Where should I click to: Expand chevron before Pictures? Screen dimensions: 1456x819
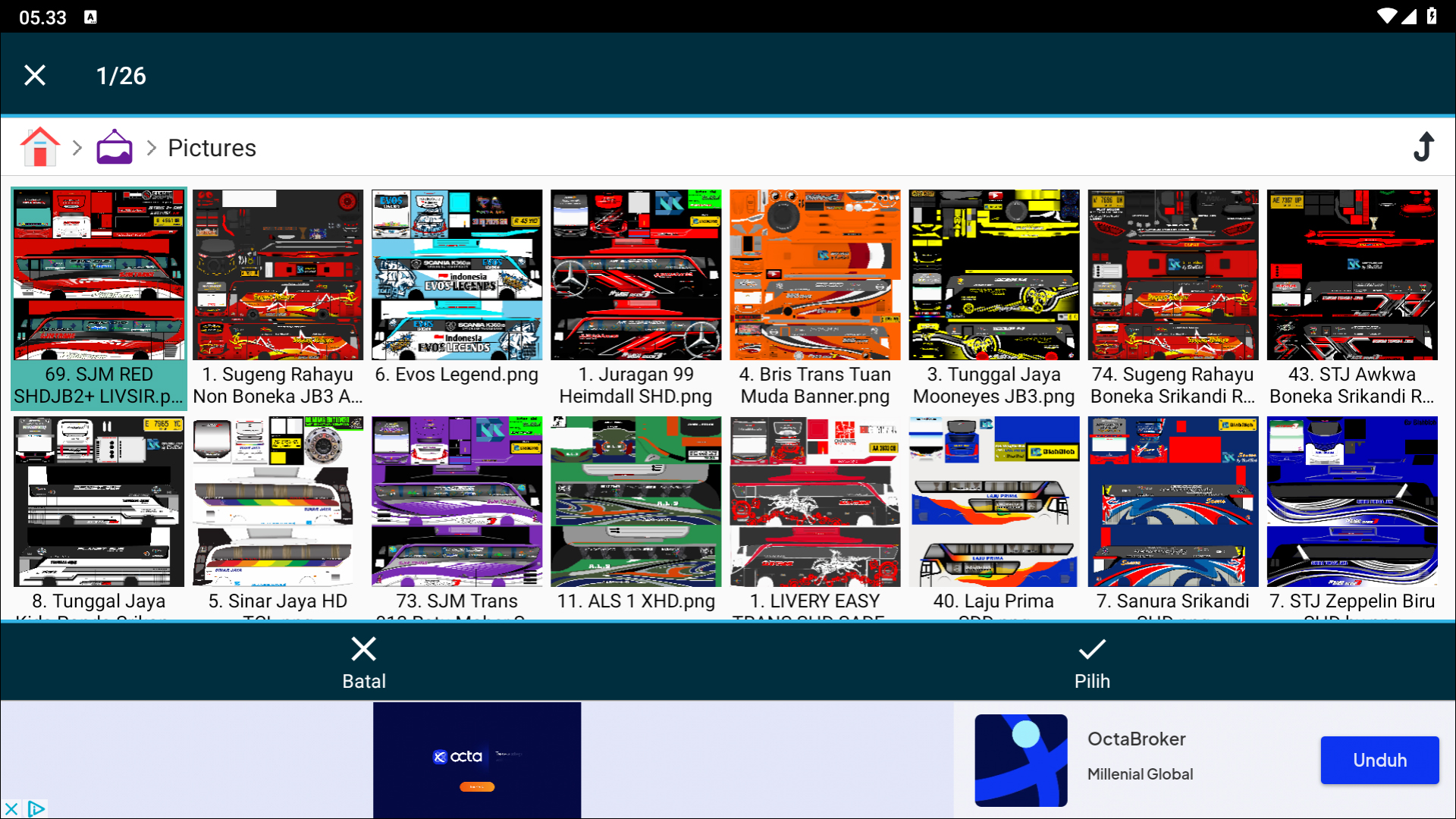[152, 148]
